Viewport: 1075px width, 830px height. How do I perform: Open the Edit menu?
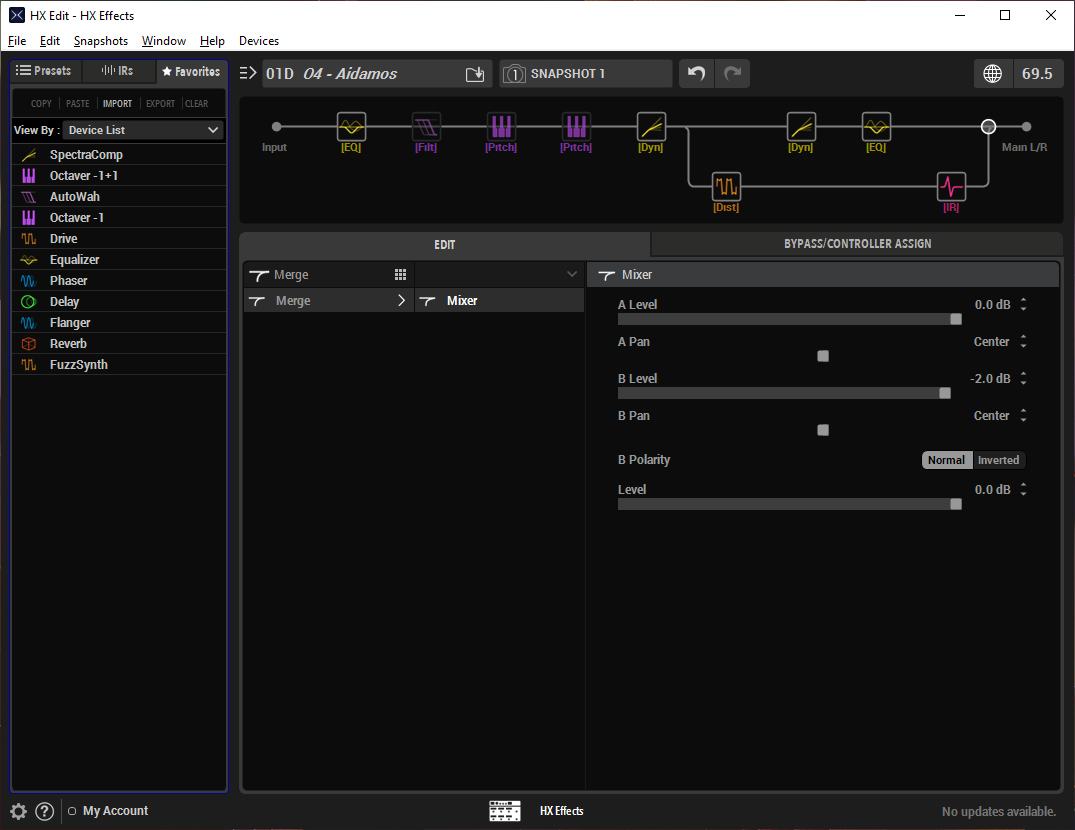pos(49,41)
